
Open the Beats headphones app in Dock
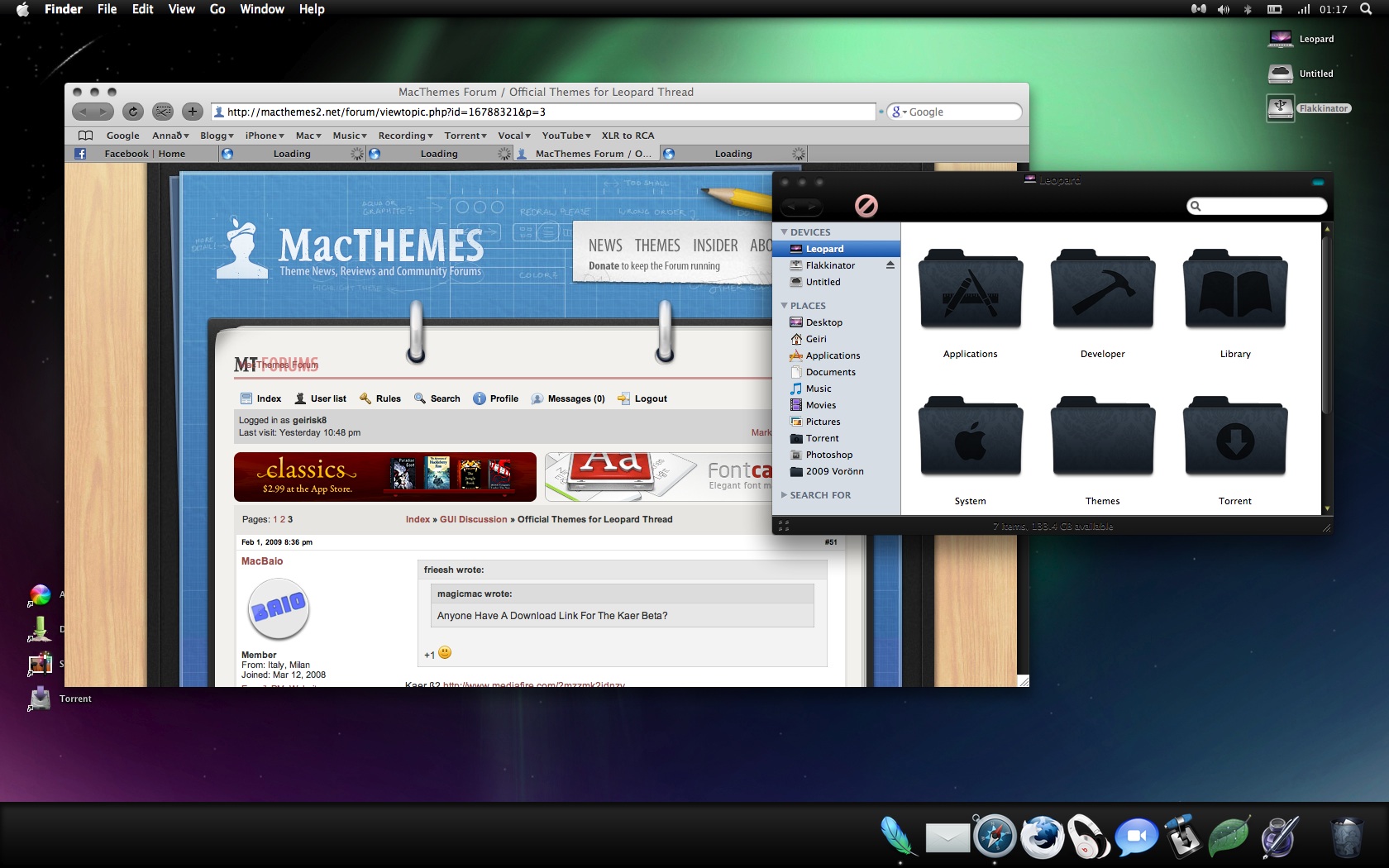1089,837
